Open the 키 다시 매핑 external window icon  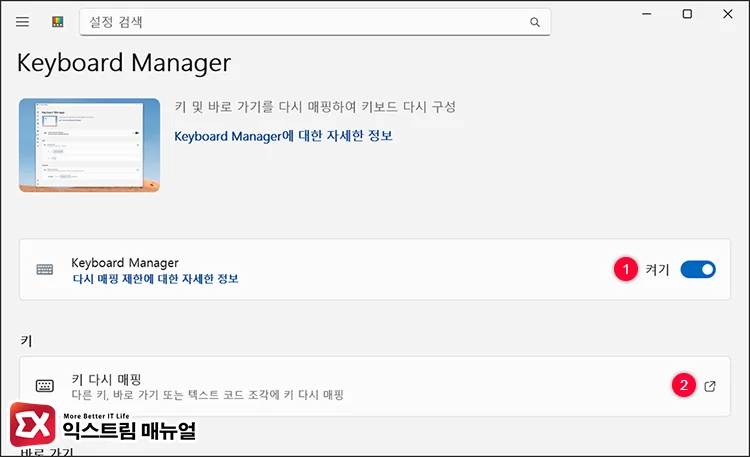click(x=710, y=386)
